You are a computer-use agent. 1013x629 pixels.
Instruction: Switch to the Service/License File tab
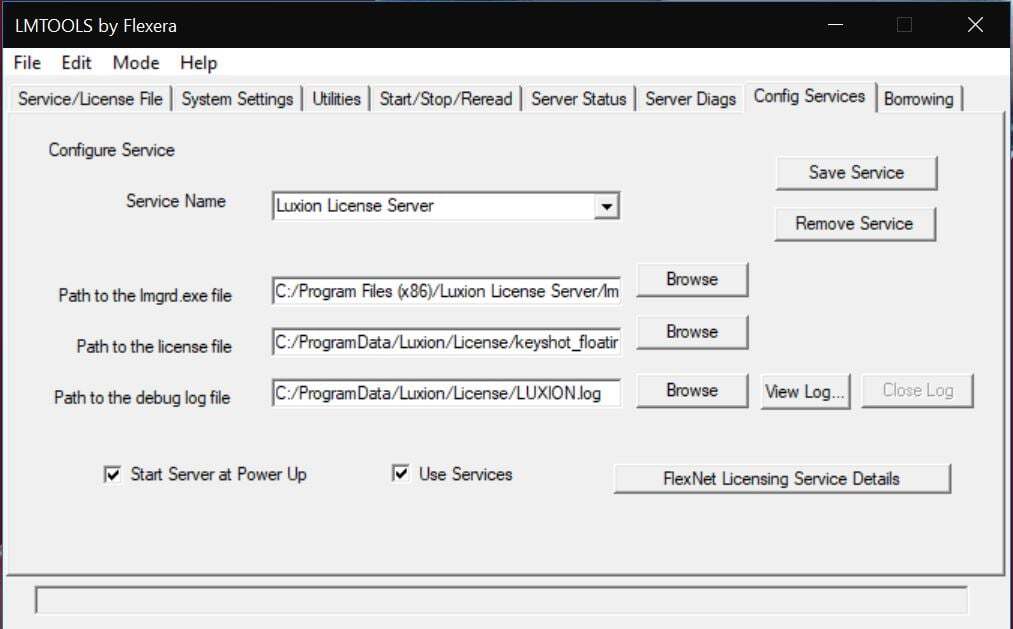[90, 99]
